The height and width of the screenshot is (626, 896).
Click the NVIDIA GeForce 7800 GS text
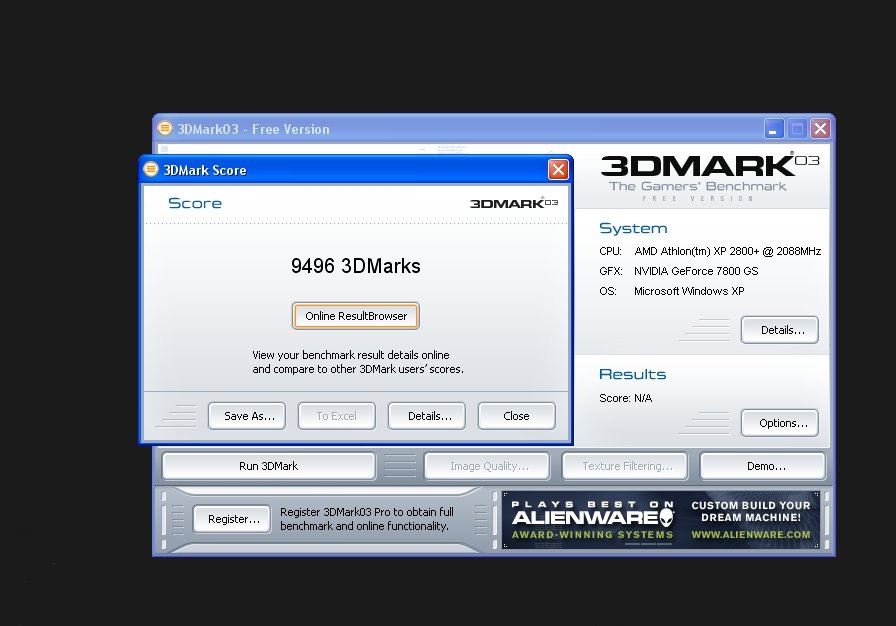pos(696,271)
